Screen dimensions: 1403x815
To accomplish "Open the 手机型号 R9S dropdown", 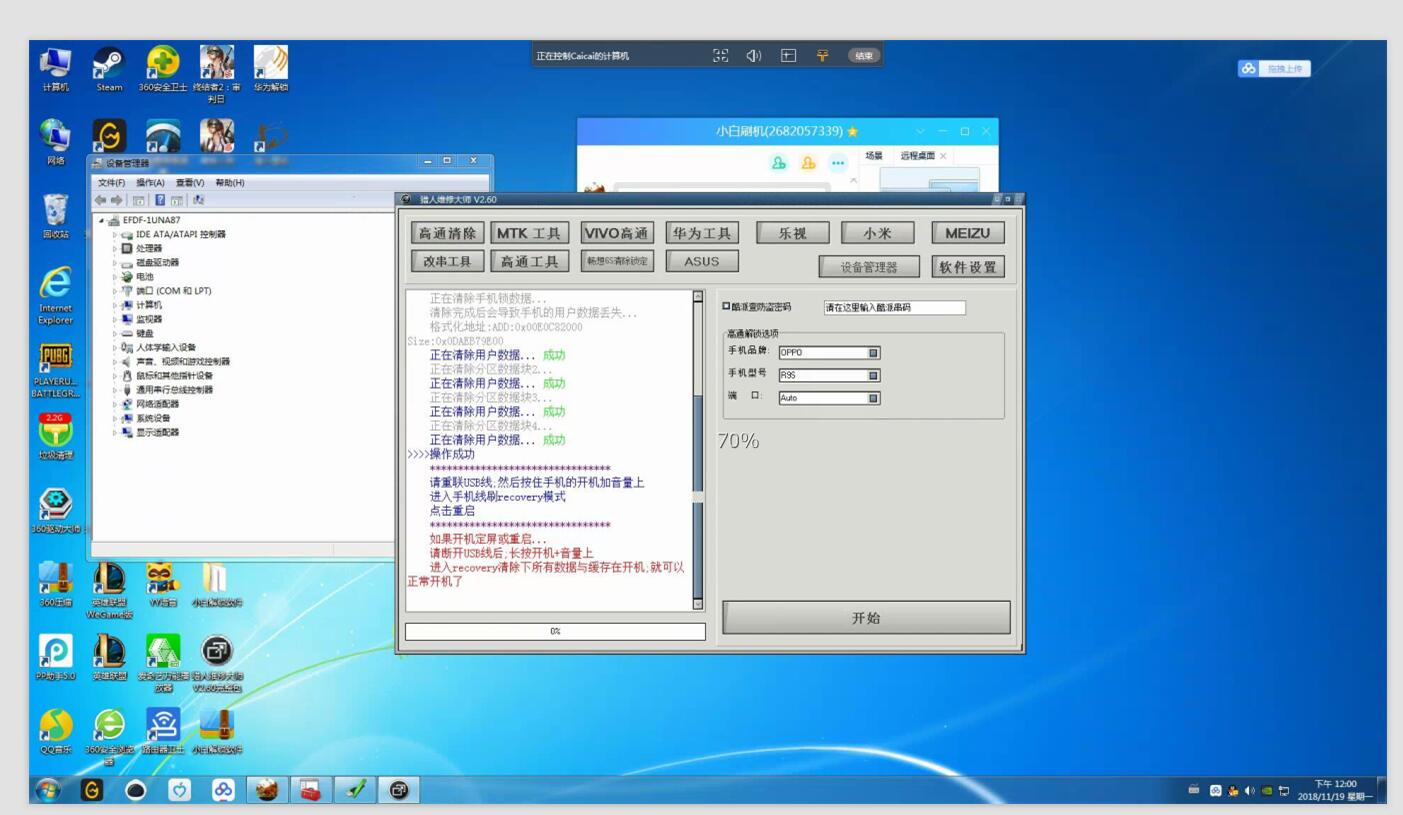I will click(x=829, y=375).
